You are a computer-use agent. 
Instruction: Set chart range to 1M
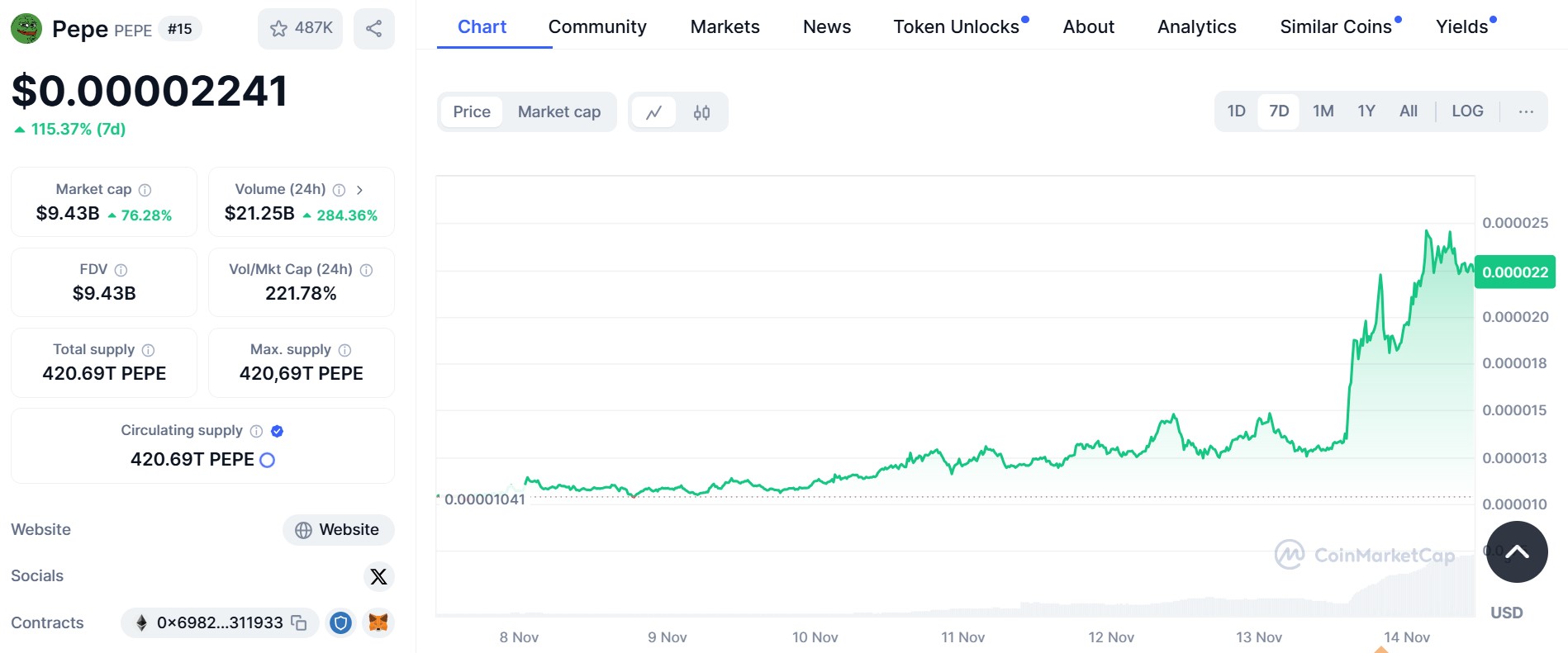click(x=1323, y=111)
